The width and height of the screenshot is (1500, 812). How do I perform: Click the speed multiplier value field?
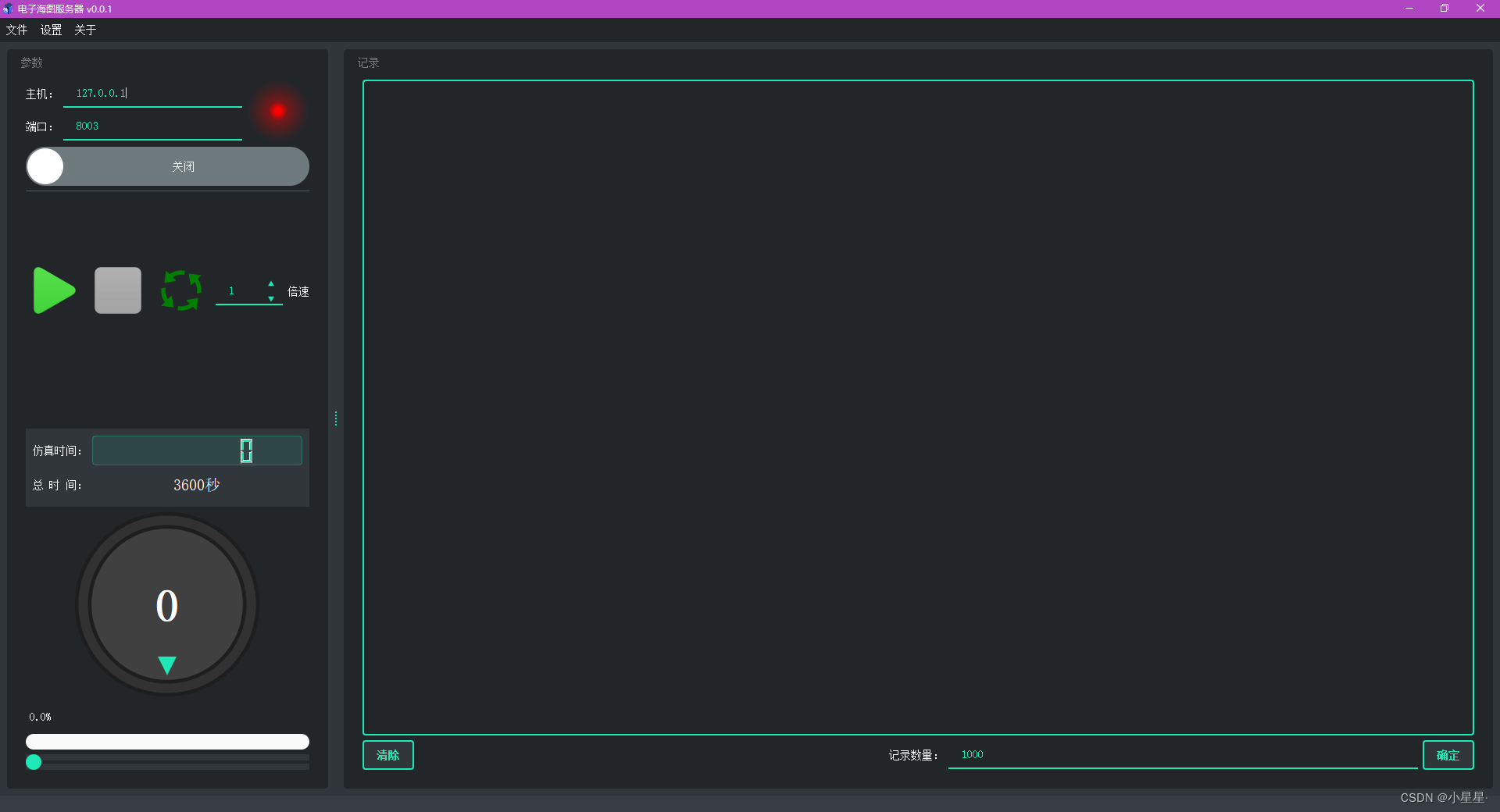240,291
